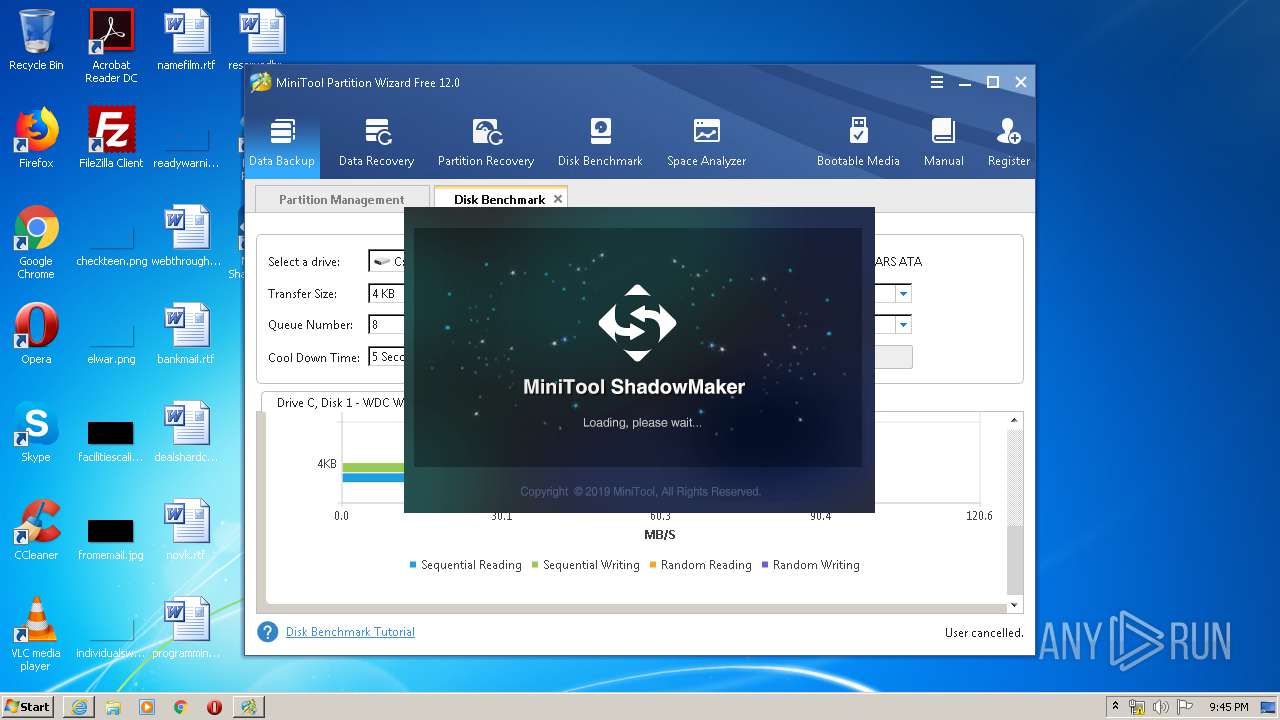Open Internet Explorer in taskbar
Viewport: 1280px width, 720px height.
click(x=78, y=707)
